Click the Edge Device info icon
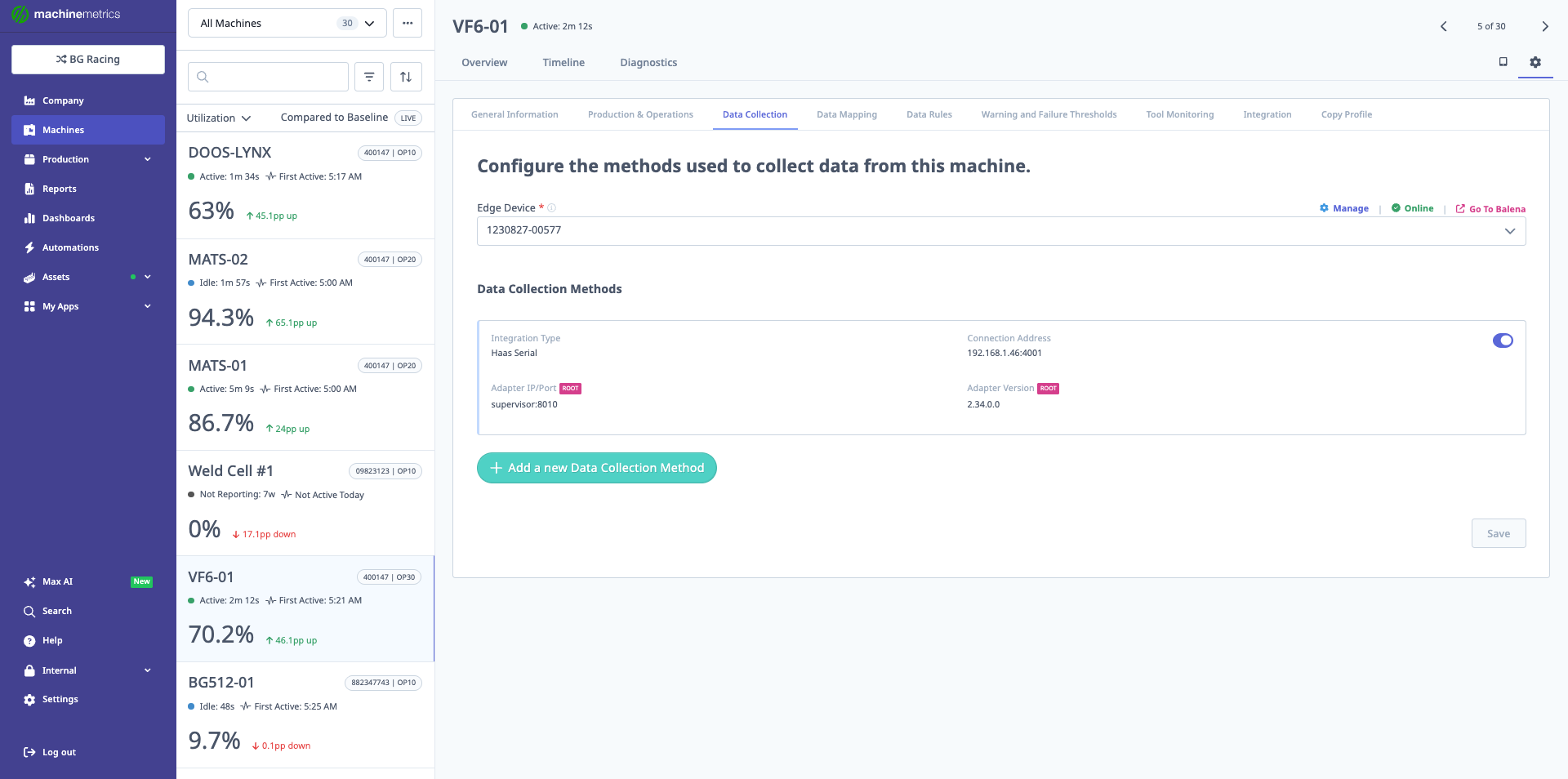The height and width of the screenshot is (779, 1568). 551,208
